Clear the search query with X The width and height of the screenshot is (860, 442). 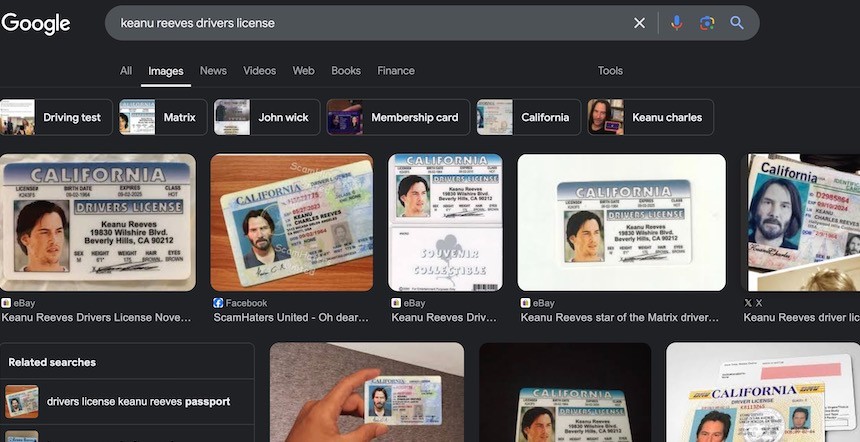click(x=640, y=23)
